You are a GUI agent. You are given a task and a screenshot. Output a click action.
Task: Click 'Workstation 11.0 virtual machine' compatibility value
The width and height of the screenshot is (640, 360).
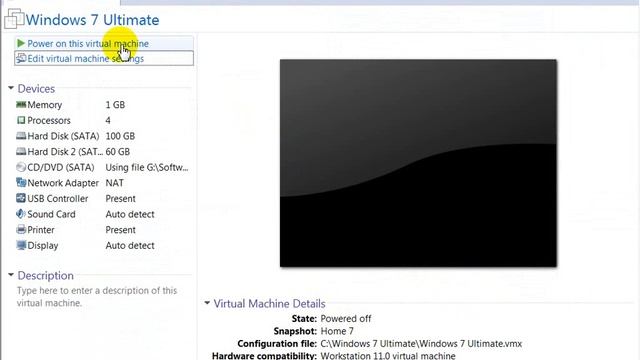(388, 356)
